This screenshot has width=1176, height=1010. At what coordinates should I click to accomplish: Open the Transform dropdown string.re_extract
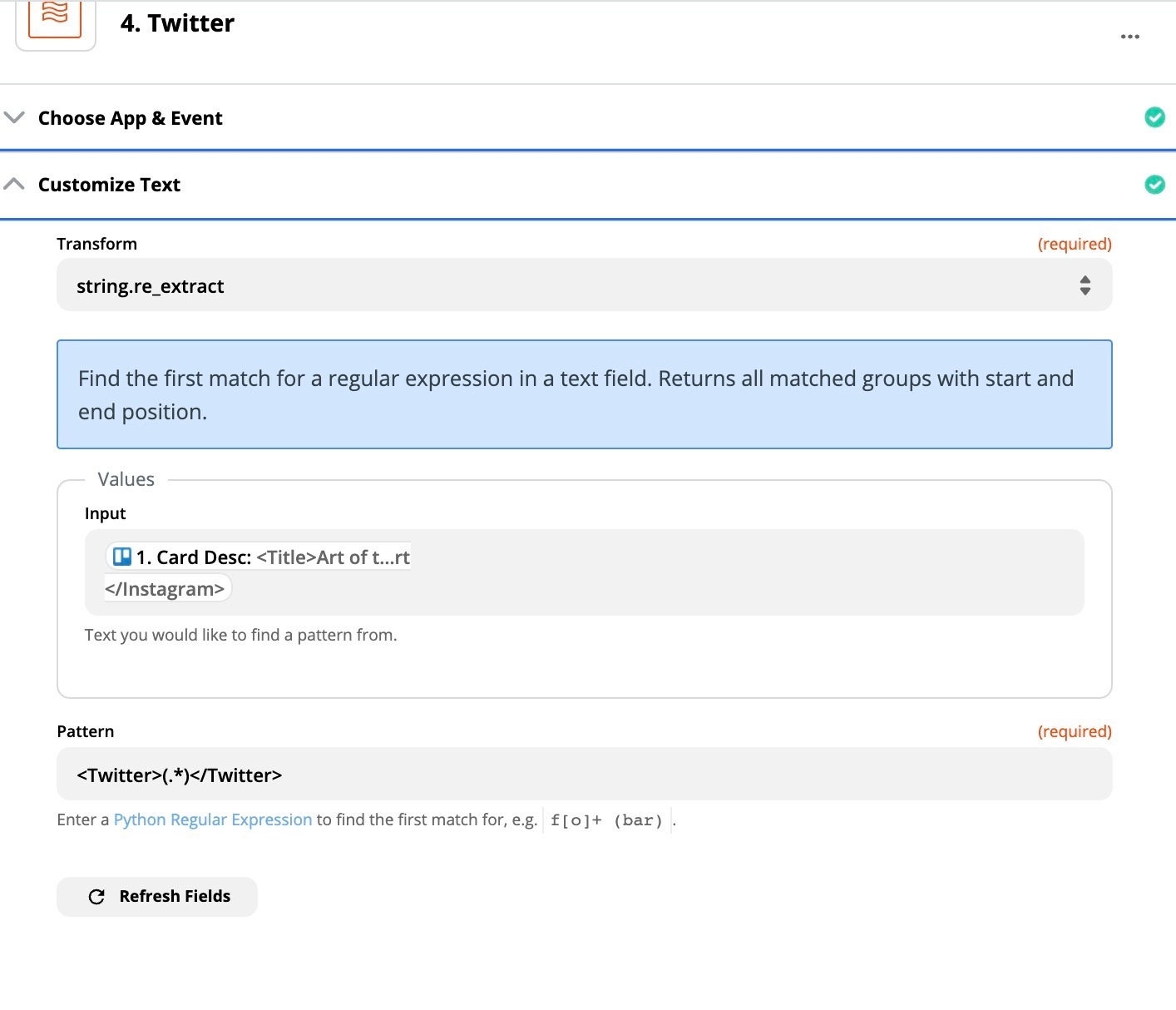pos(584,285)
